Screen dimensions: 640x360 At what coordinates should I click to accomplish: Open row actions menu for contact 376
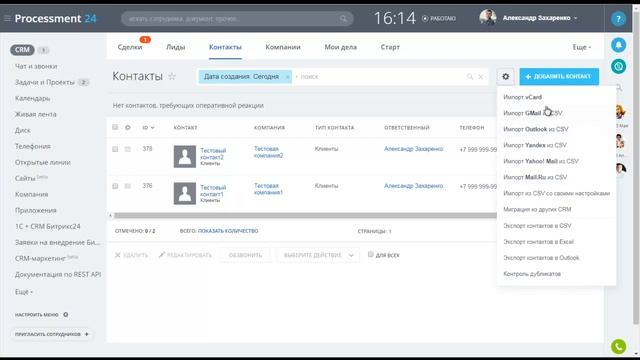pyautogui.click(x=128, y=186)
